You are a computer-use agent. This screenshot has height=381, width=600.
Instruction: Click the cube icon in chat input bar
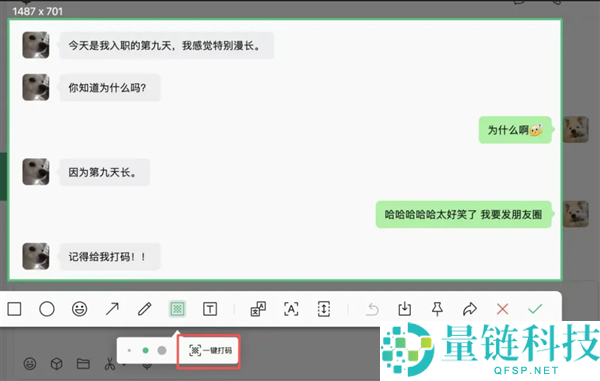[57, 364]
